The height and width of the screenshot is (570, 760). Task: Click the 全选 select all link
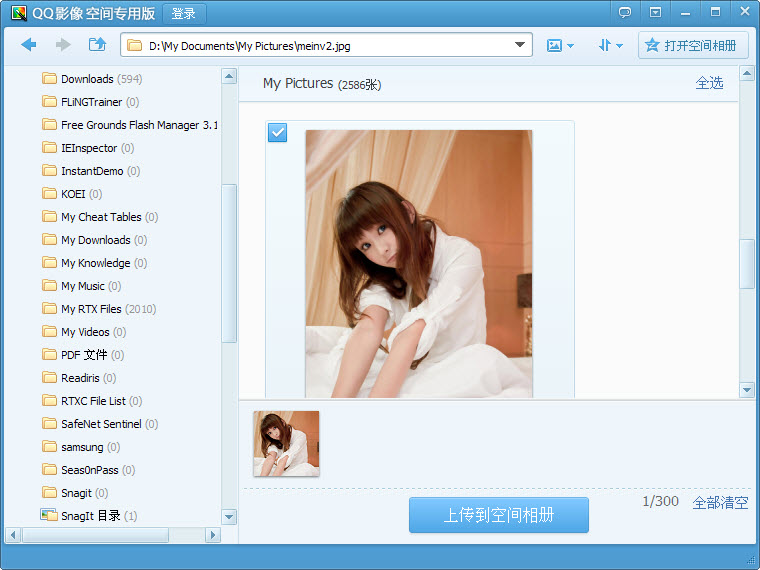pyautogui.click(x=709, y=83)
